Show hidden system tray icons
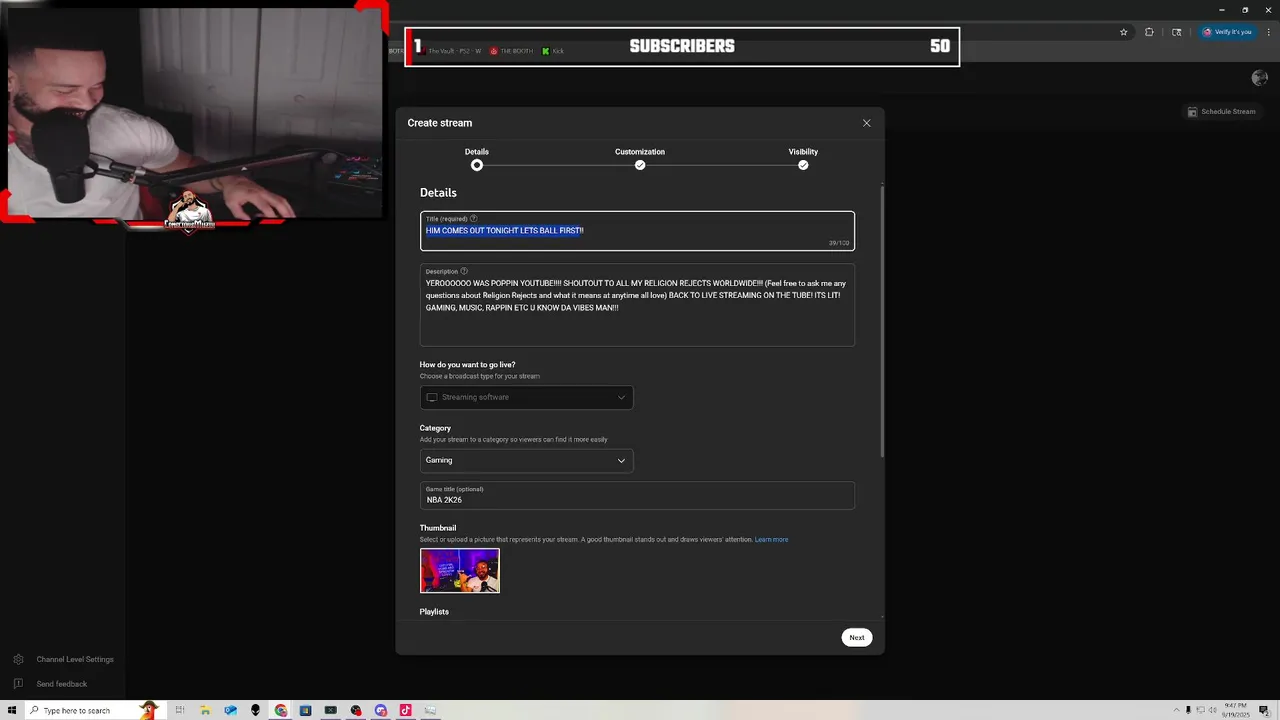This screenshot has width=1280, height=720. pyautogui.click(x=1176, y=710)
